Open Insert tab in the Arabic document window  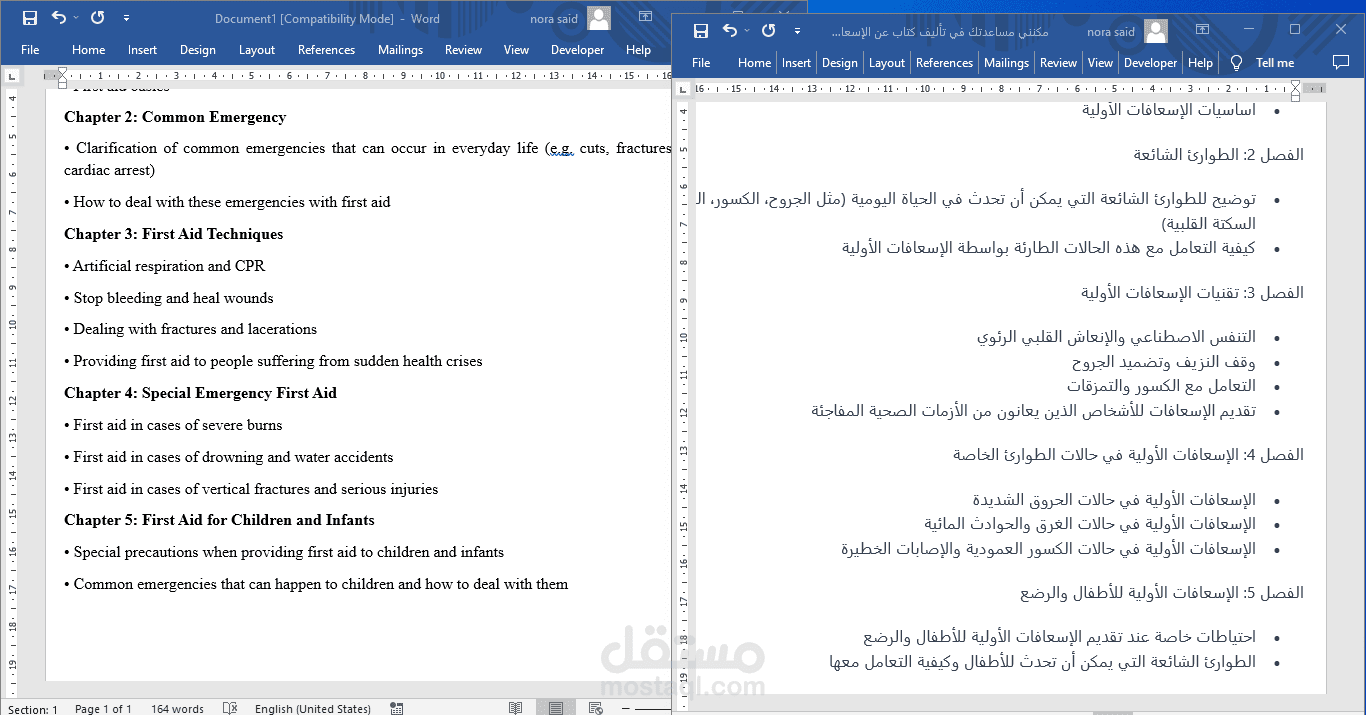(x=797, y=63)
